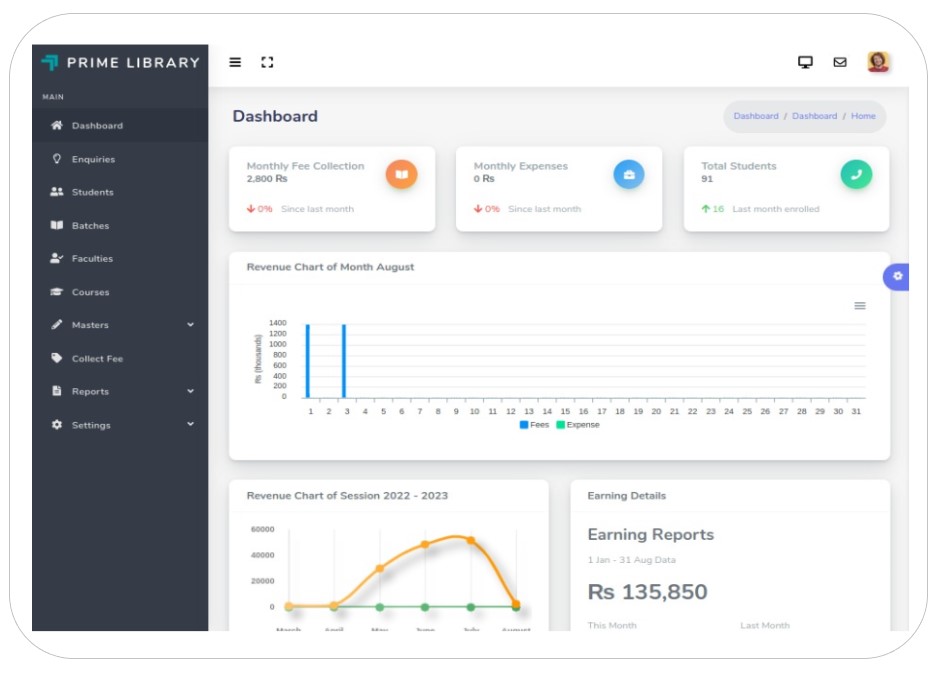
Task: Open Students from the sidebar
Action: coord(92,192)
